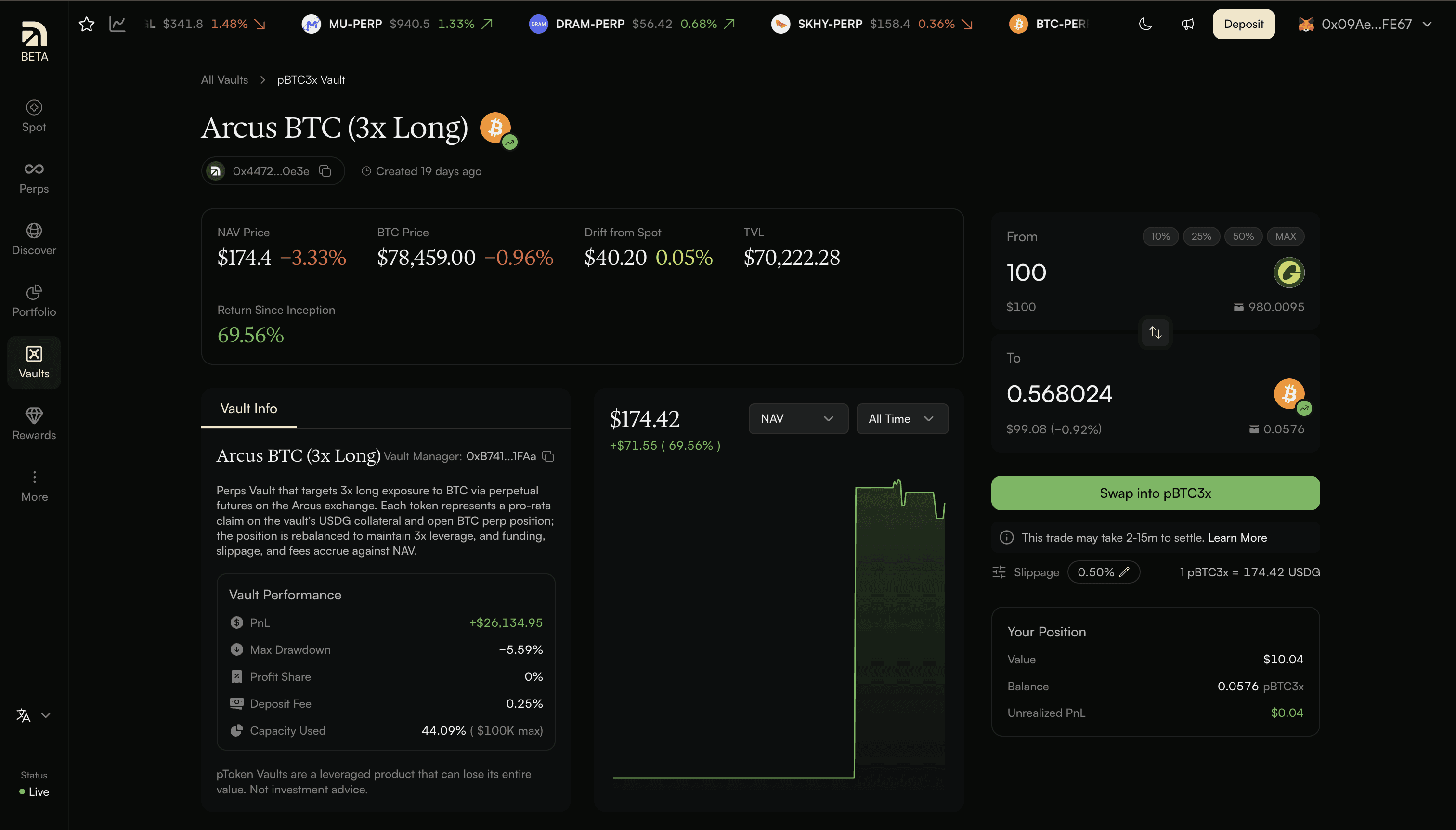The width and height of the screenshot is (1456, 830).
Task: Open the Learn More link
Action: pos(1237,538)
